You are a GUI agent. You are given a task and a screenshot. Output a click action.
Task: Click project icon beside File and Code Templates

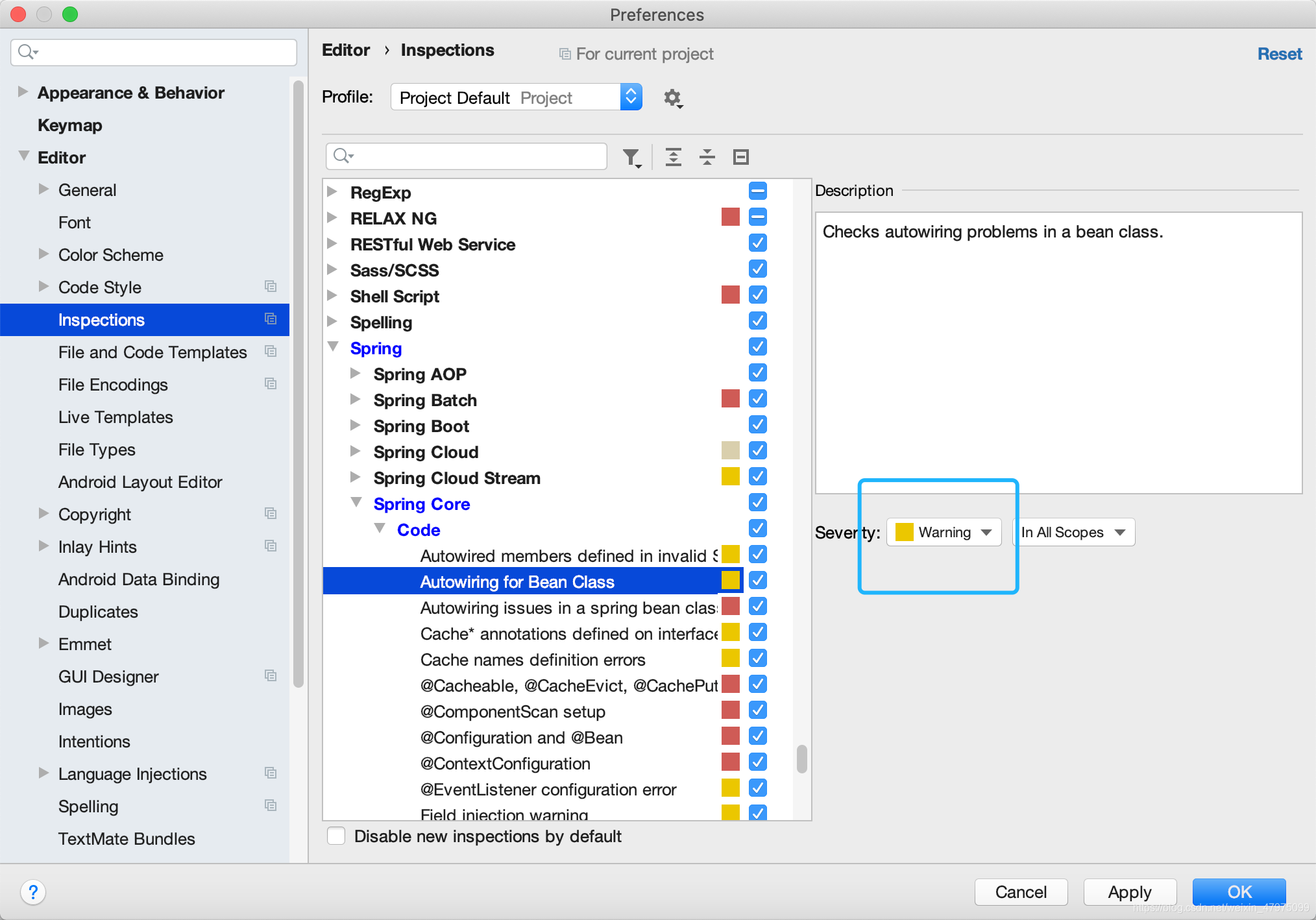pyautogui.click(x=271, y=351)
